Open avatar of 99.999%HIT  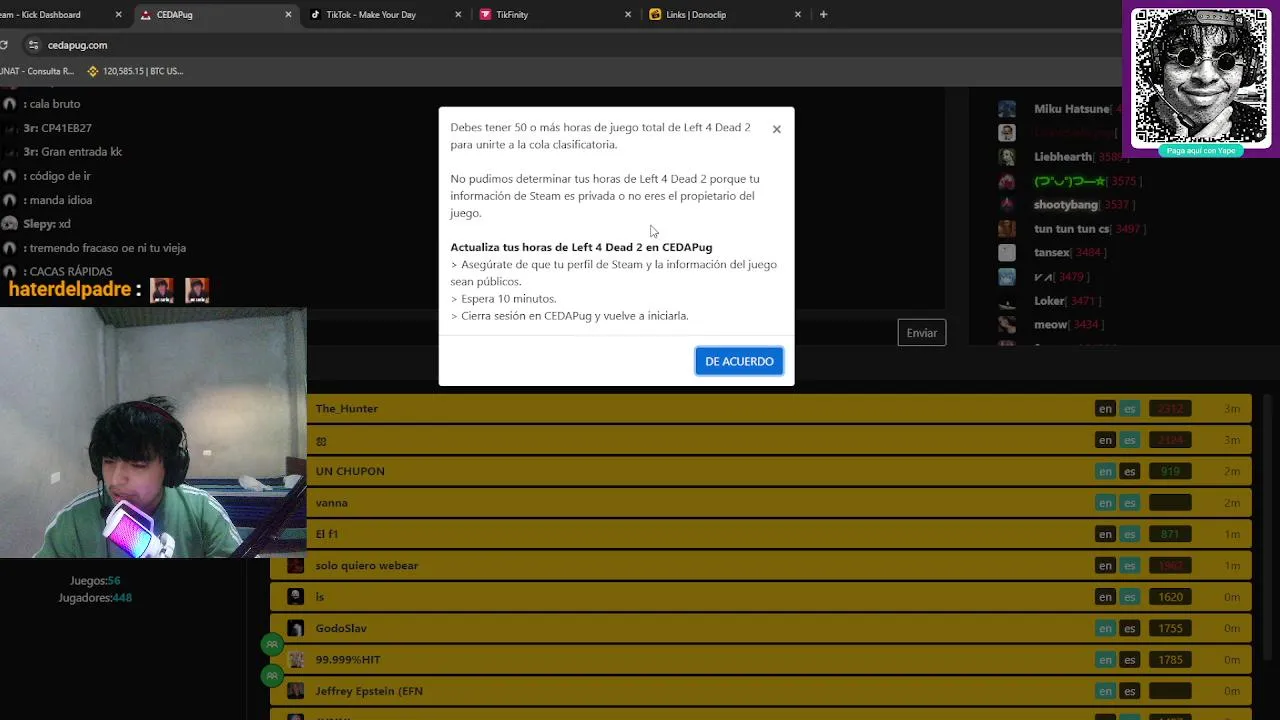click(x=295, y=660)
